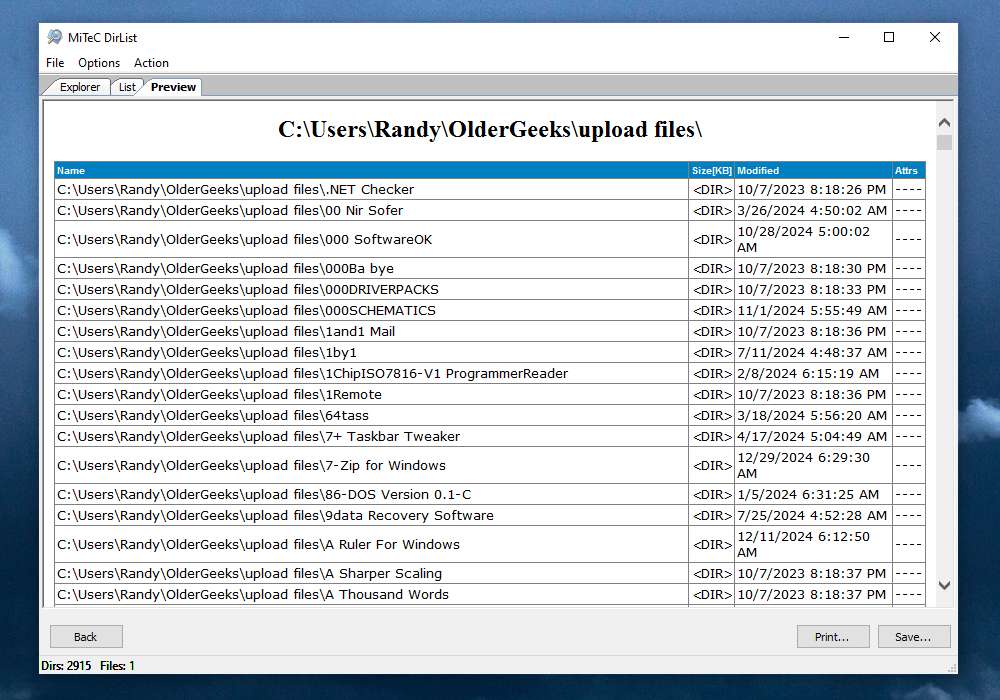1000x700 pixels.
Task: Select the 000 SoftwareOK folder path
Action: pos(244,240)
